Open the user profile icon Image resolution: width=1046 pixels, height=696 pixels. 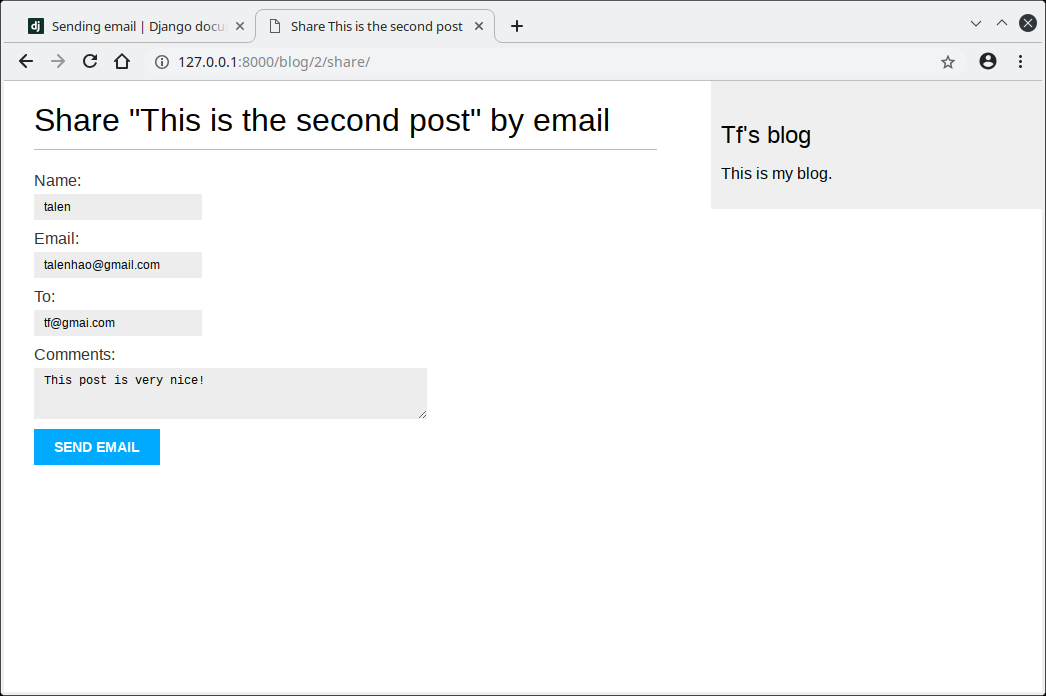pyautogui.click(x=988, y=62)
